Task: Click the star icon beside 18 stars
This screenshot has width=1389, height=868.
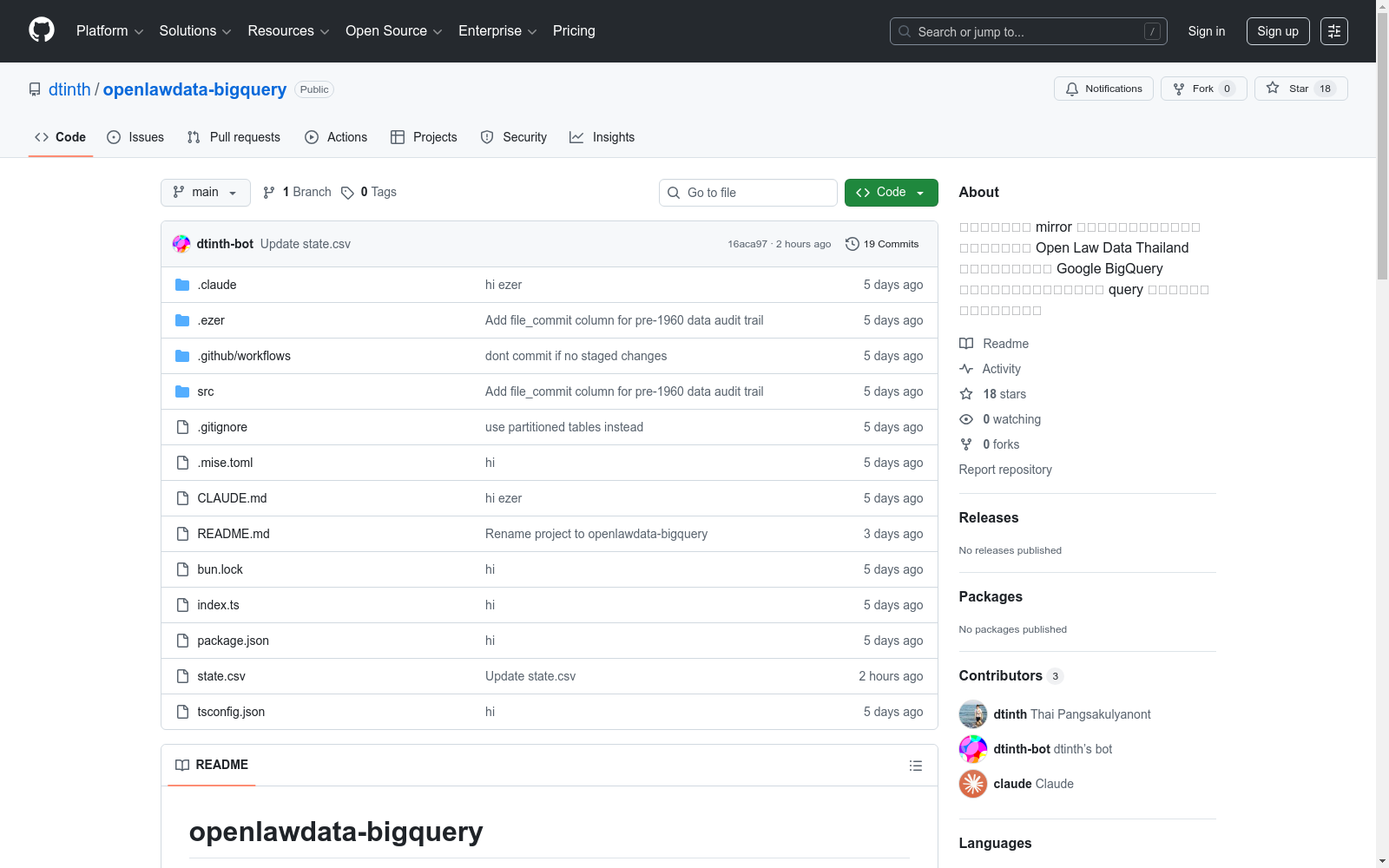Action: pos(966,394)
